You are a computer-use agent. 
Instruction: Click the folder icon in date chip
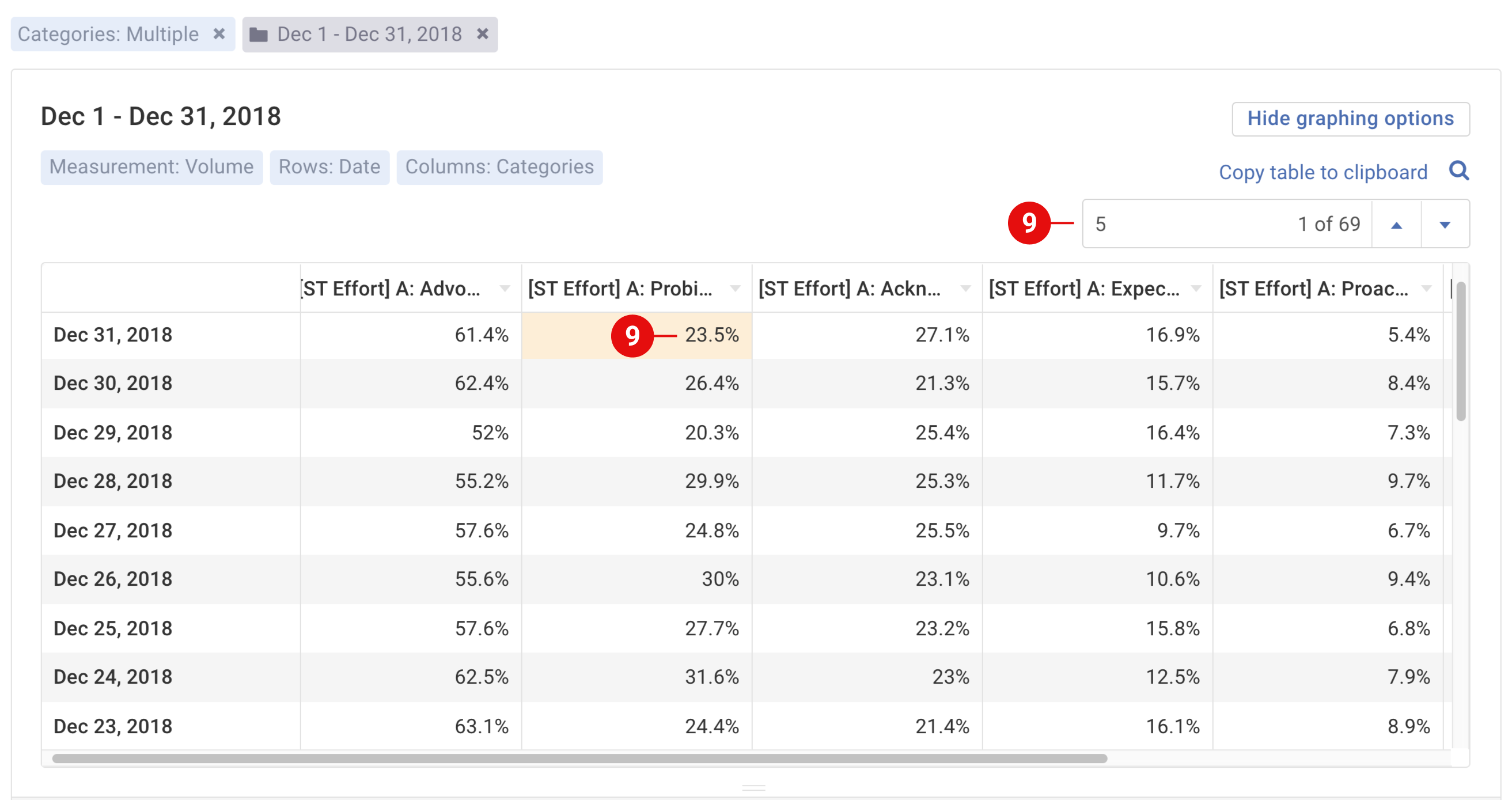coord(258,35)
